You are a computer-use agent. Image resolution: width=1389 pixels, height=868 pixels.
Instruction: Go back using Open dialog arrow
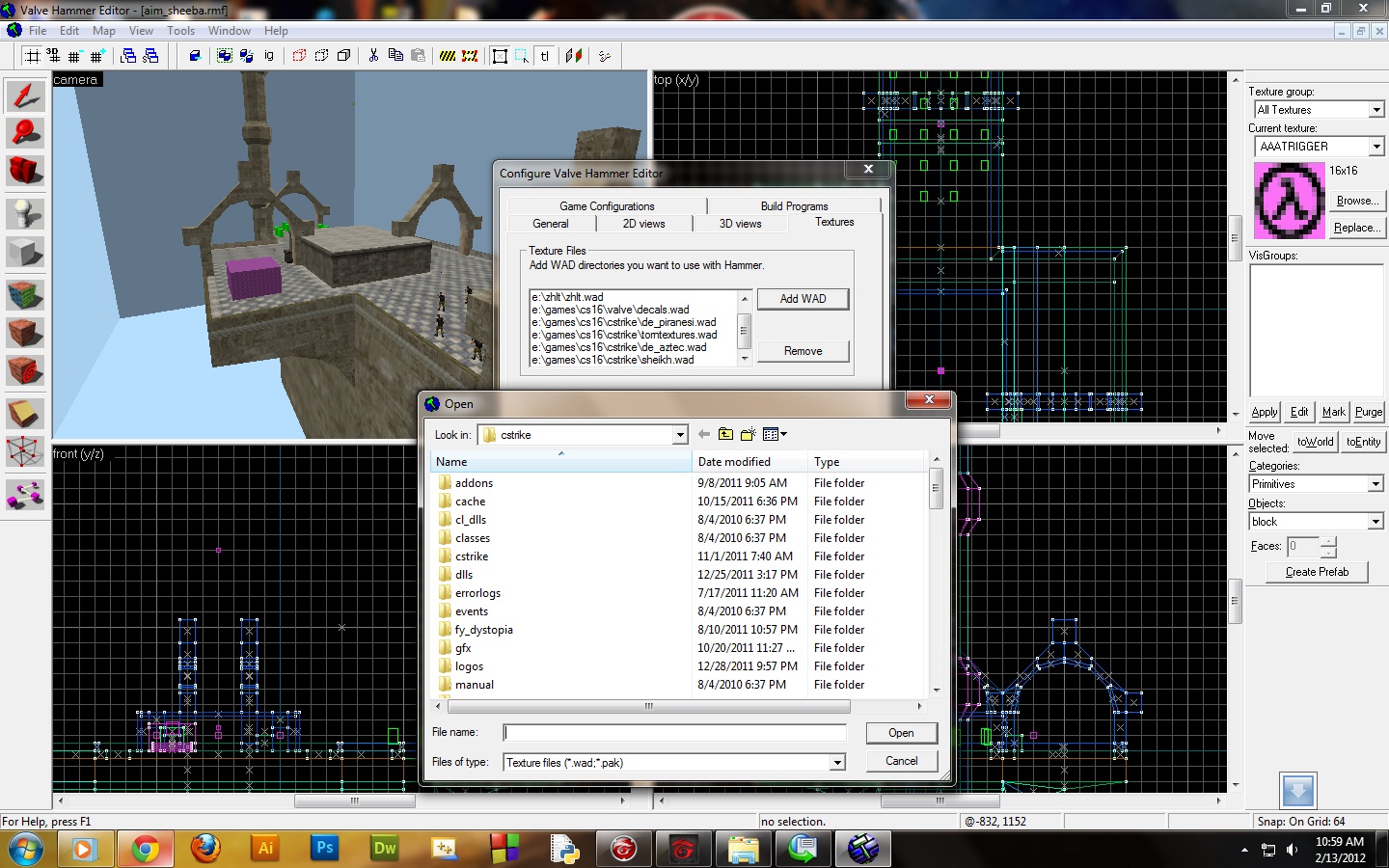pyautogui.click(x=704, y=434)
